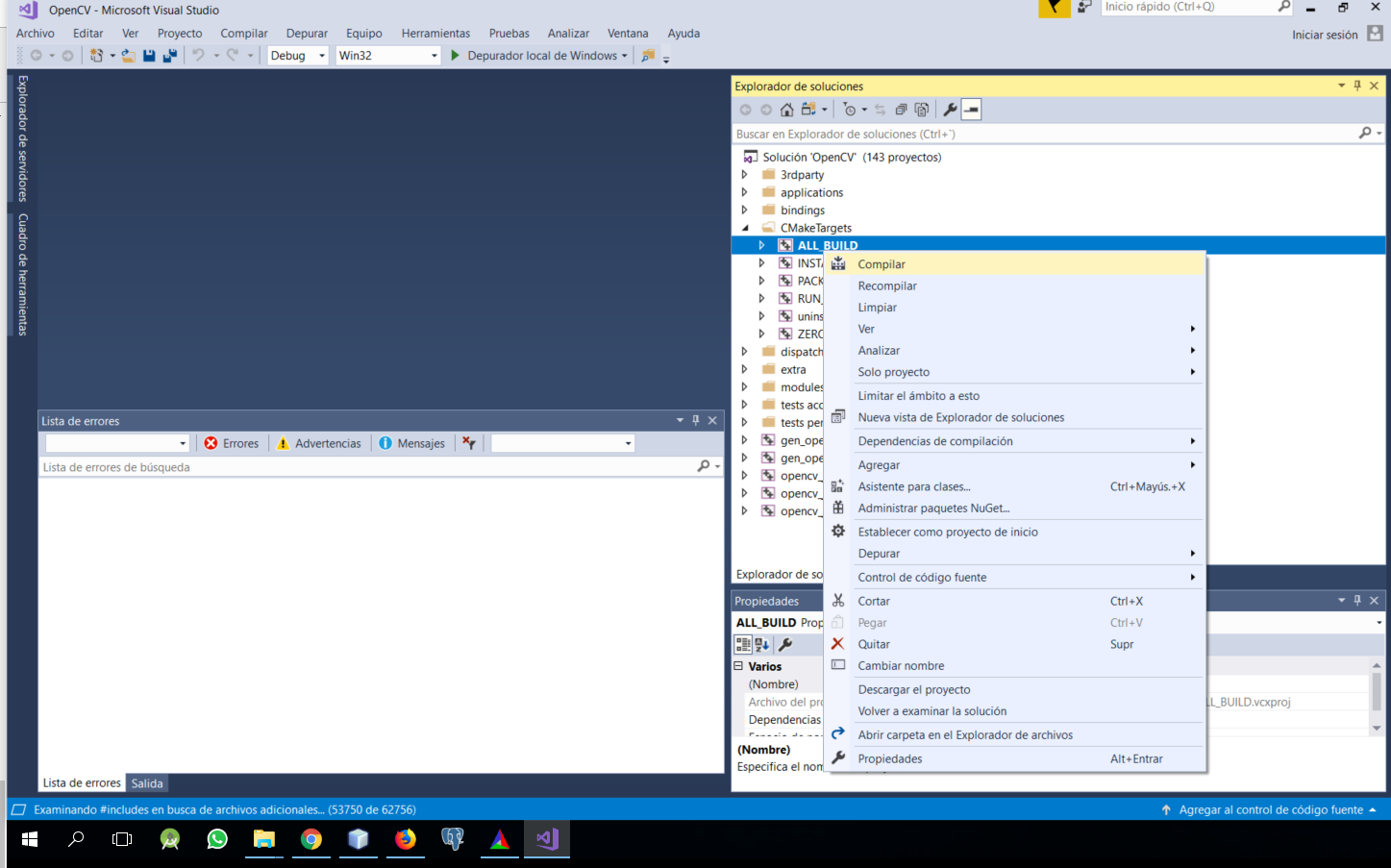
Task: Click the New Project toolbar icon
Action: [96, 56]
